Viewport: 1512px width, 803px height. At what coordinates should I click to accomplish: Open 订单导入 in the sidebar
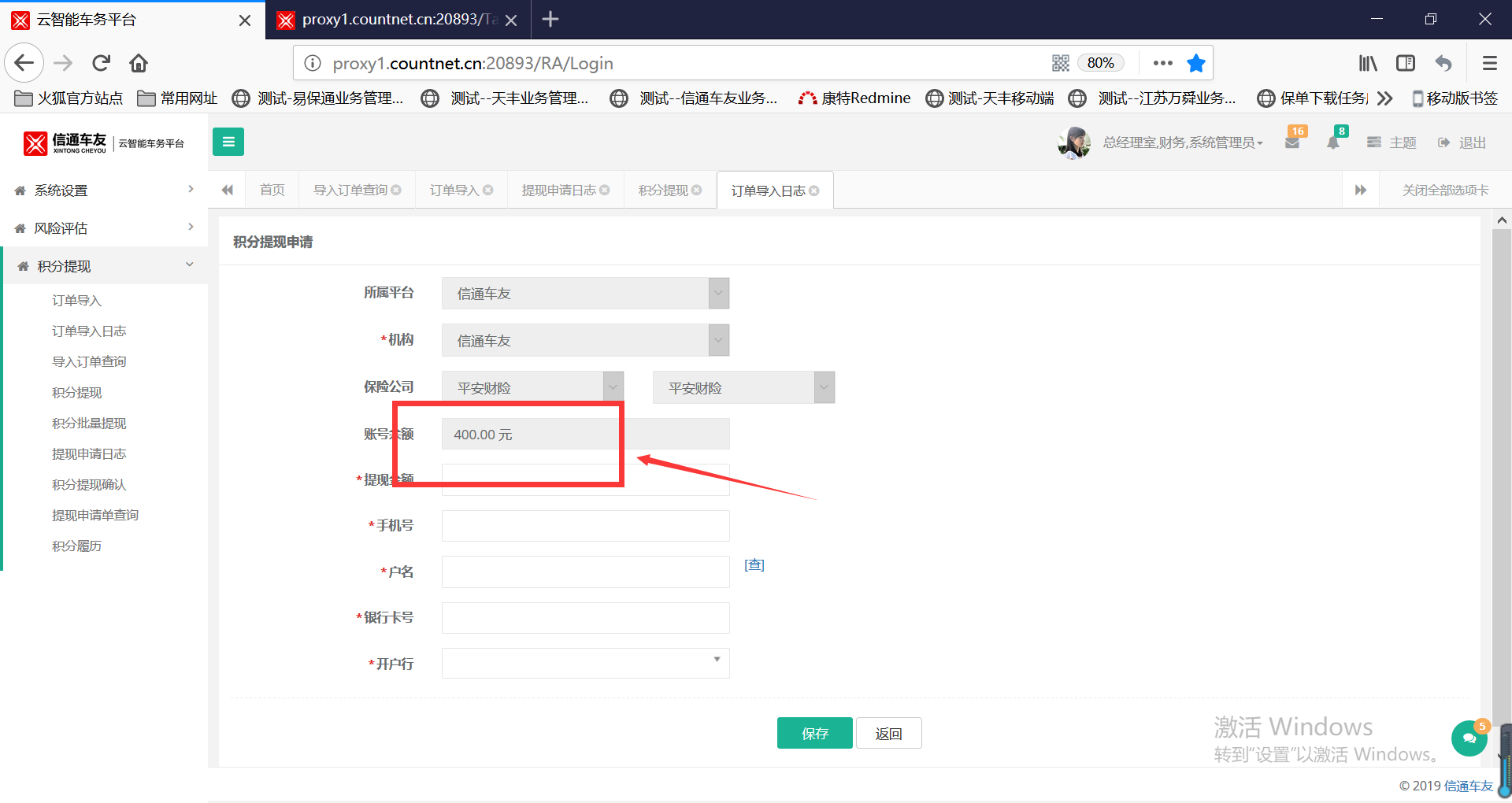pos(77,301)
